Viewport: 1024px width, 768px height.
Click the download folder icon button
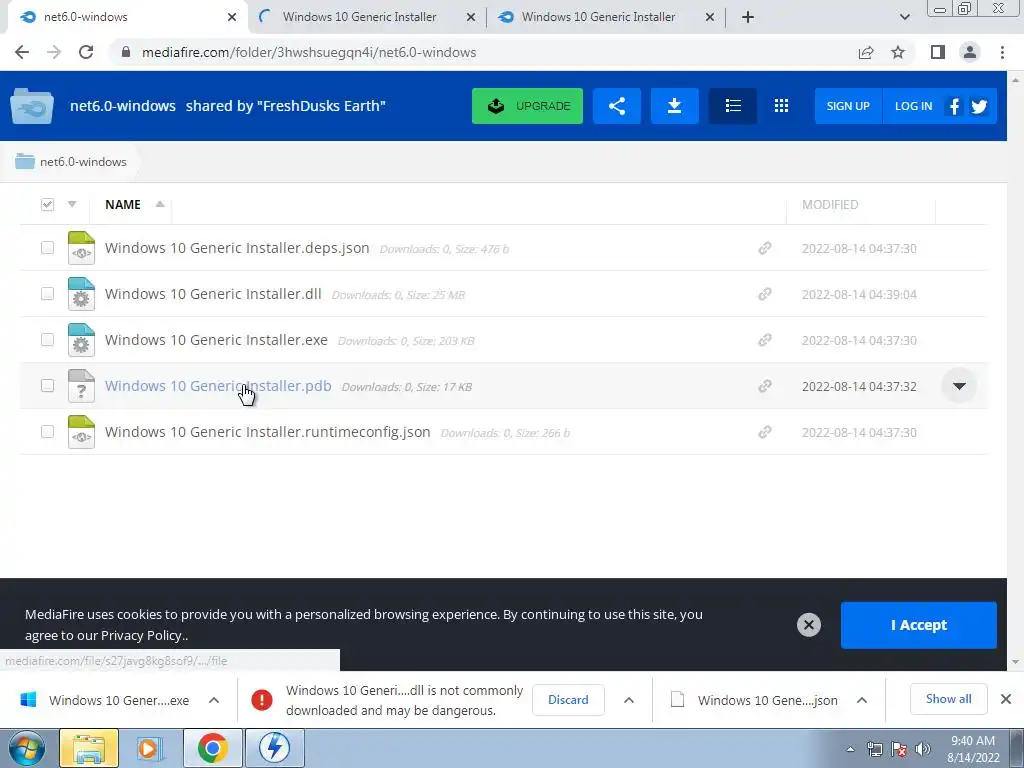pos(675,106)
